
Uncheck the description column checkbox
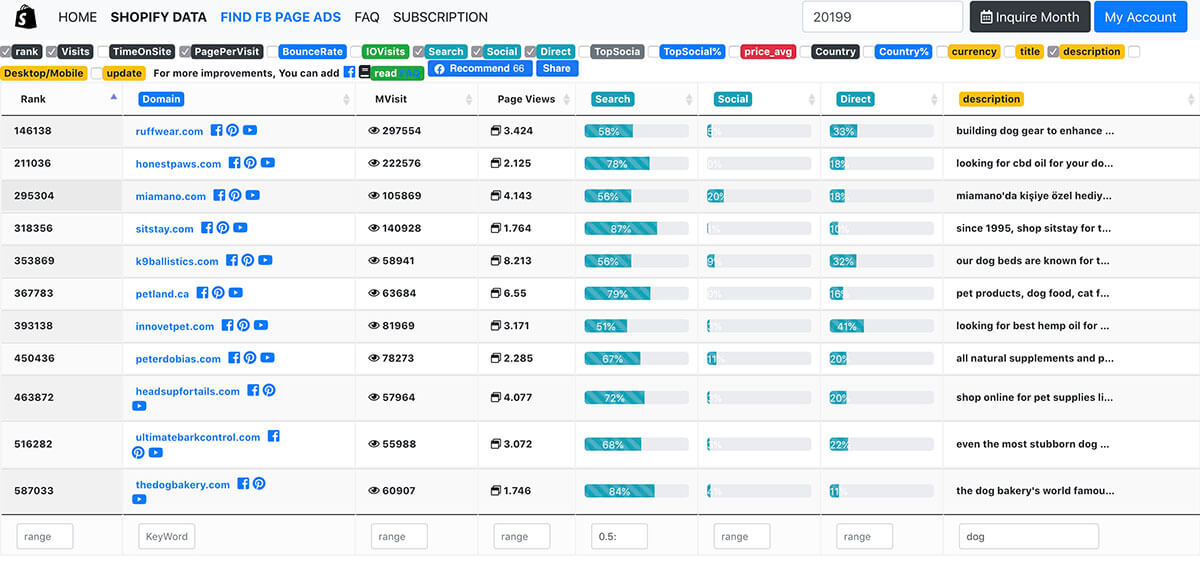pos(1053,51)
